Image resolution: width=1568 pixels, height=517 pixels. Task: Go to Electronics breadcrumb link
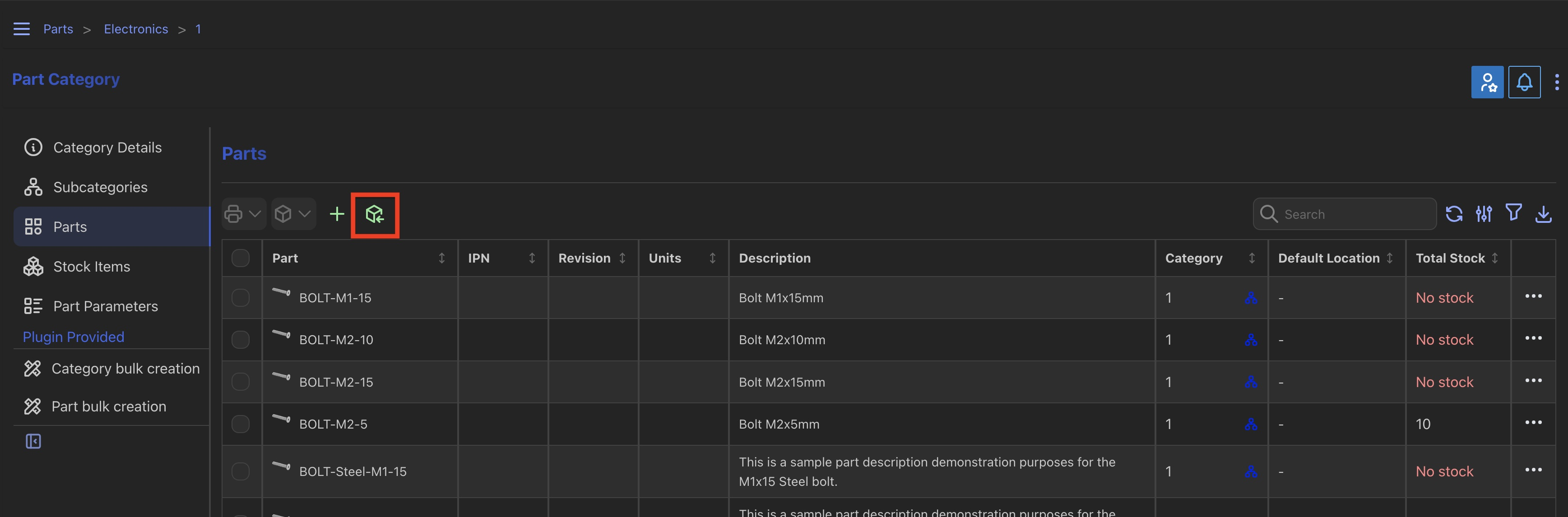(136, 29)
